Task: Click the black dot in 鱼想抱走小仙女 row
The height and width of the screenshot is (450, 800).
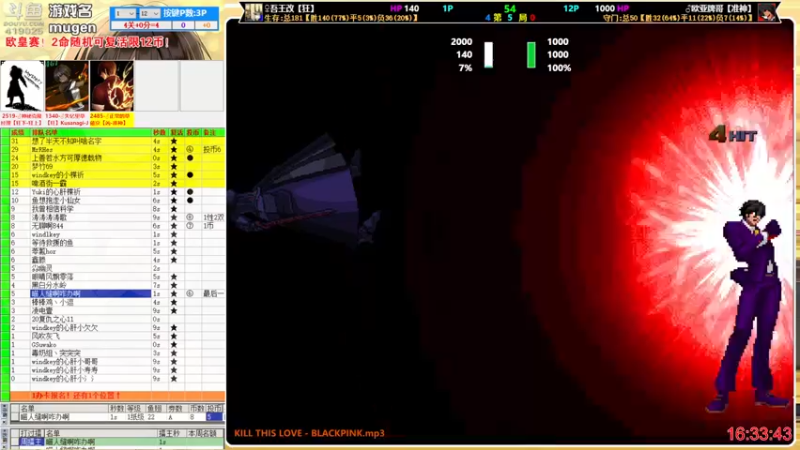Action: tap(190, 201)
